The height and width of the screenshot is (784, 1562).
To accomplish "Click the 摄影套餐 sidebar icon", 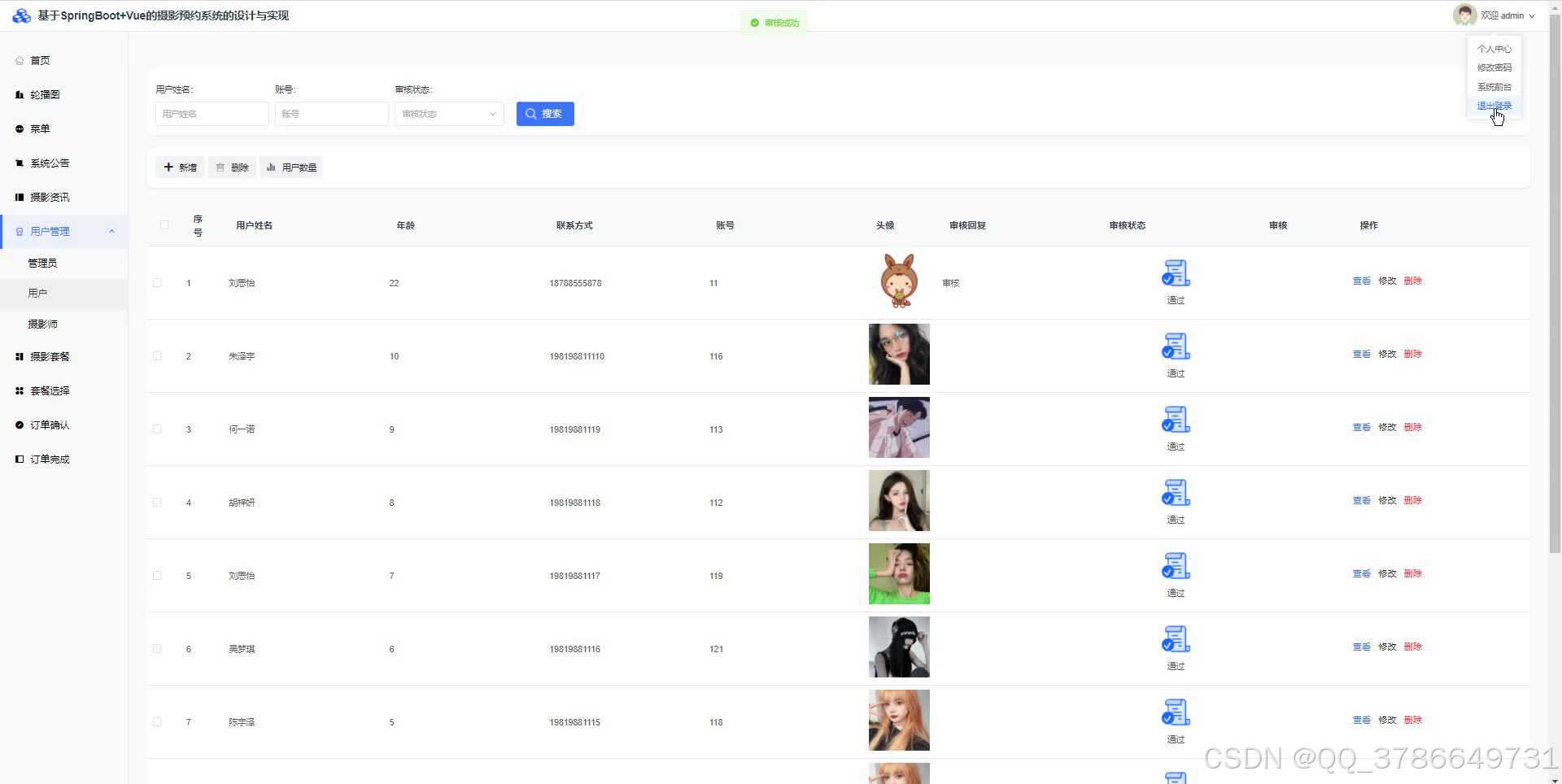I will click(20, 357).
